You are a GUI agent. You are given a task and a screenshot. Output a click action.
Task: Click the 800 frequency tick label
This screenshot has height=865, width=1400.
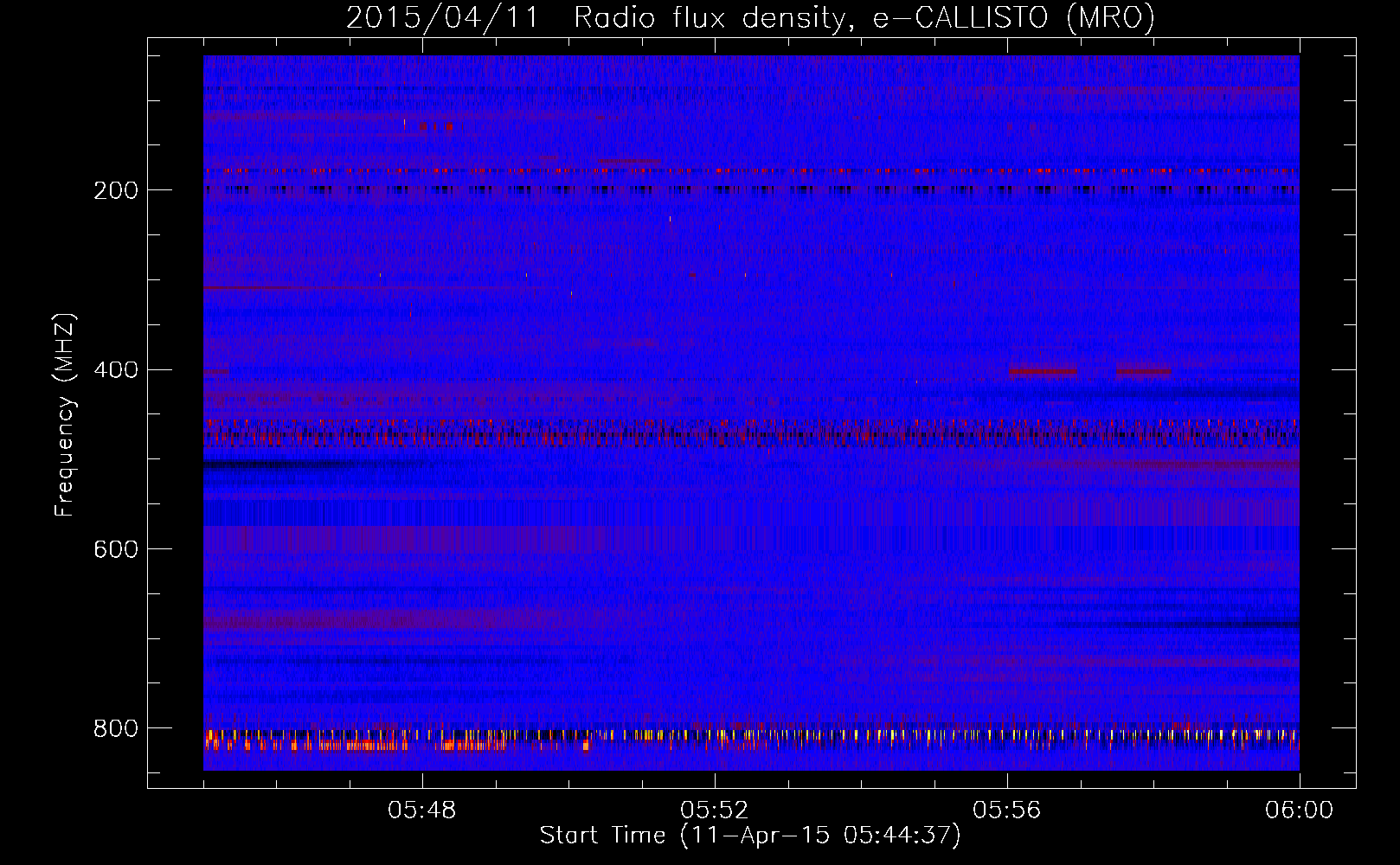[116, 728]
